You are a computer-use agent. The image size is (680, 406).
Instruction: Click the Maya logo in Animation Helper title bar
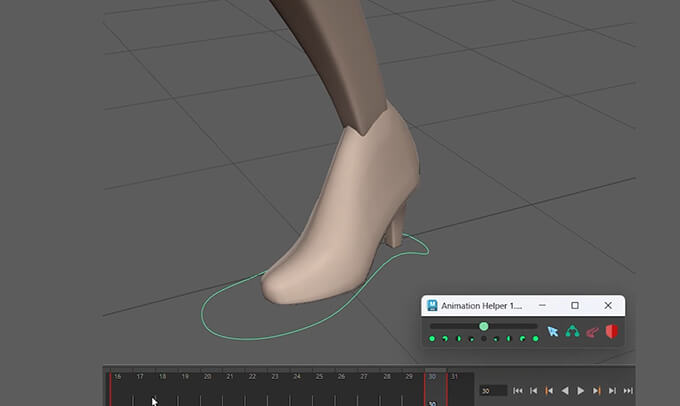coord(432,305)
